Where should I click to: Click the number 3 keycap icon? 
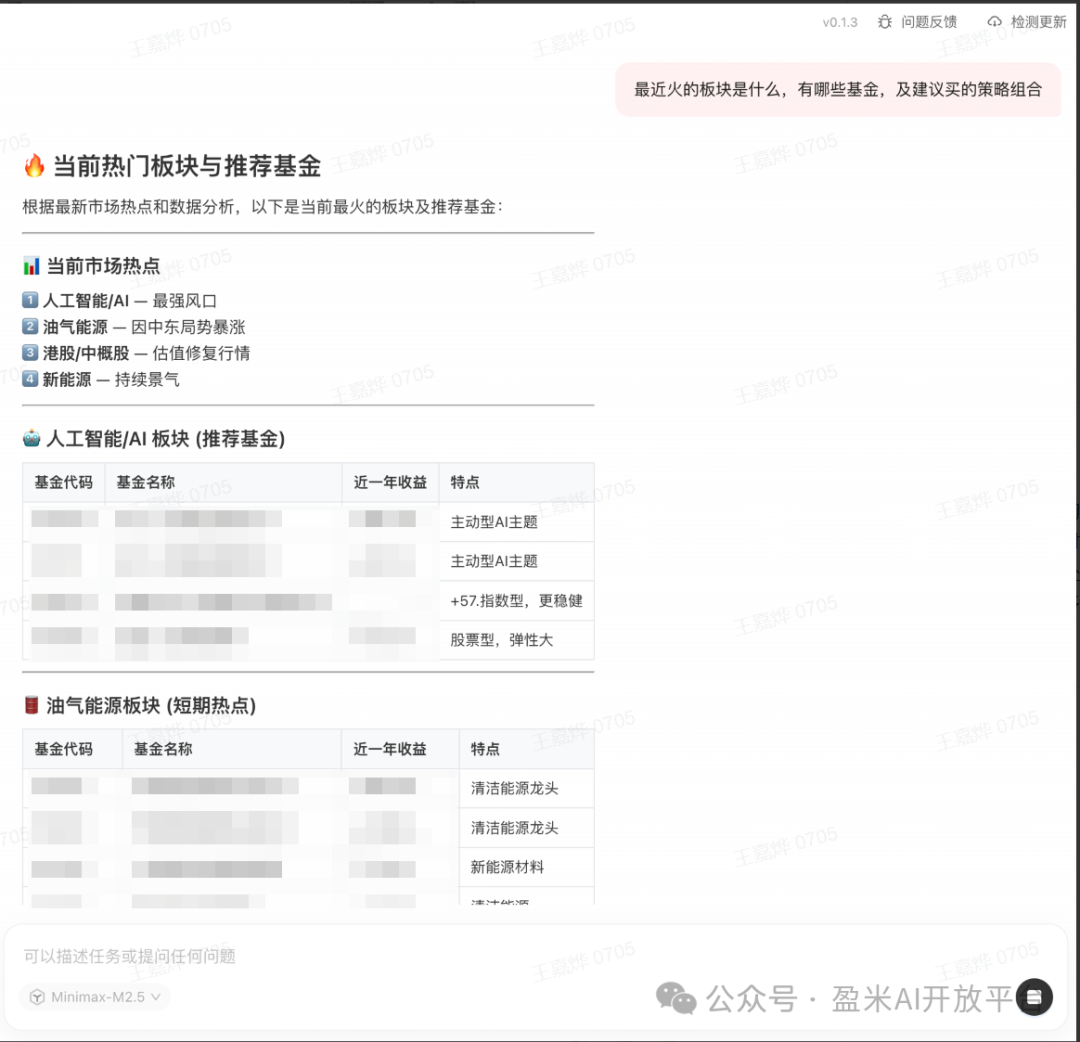30,353
